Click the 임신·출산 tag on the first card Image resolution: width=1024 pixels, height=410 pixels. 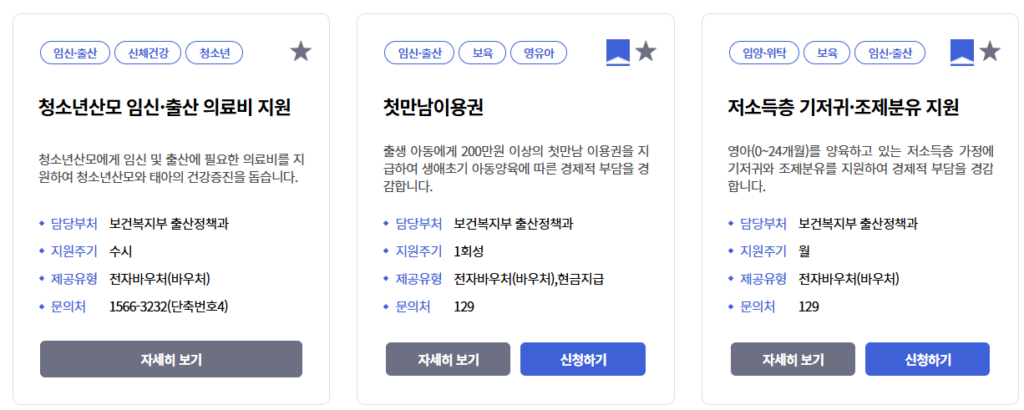[x=75, y=52]
